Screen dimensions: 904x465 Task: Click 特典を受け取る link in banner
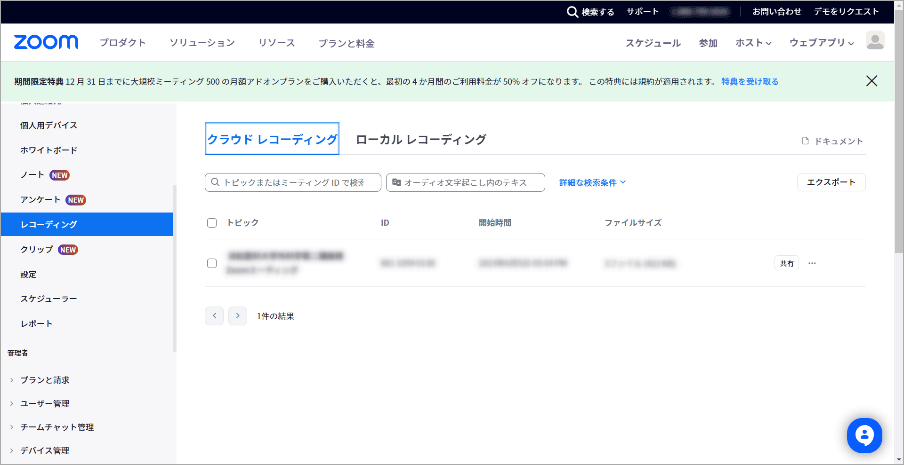(x=750, y=82)
